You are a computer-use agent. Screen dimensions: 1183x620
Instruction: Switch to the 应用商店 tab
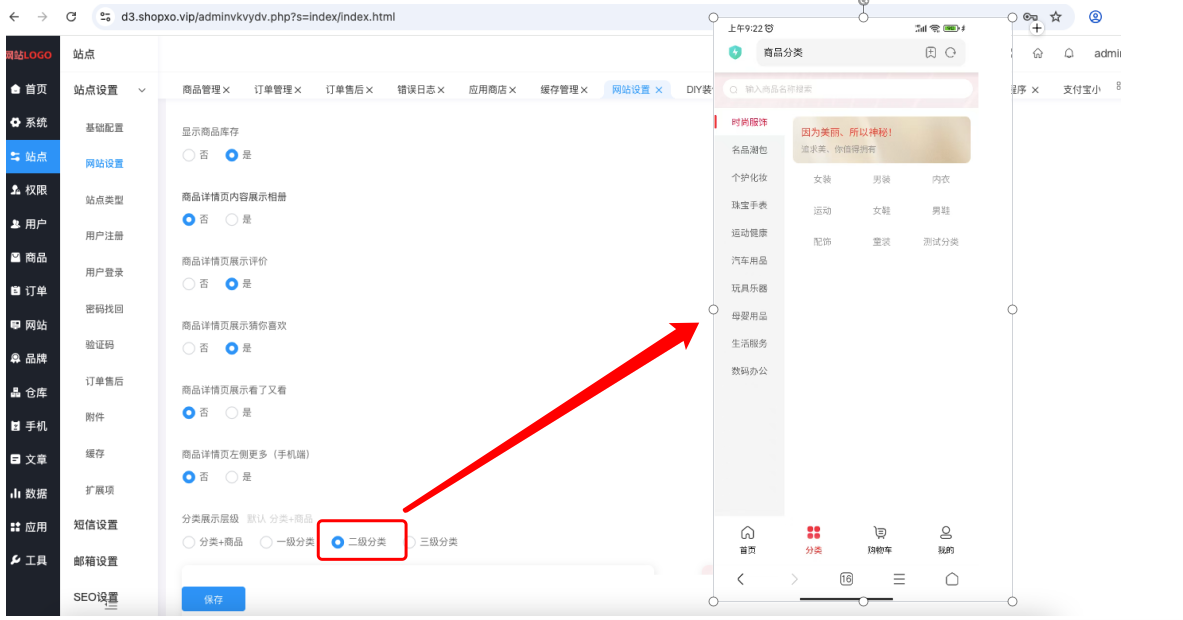pos(487,90)
